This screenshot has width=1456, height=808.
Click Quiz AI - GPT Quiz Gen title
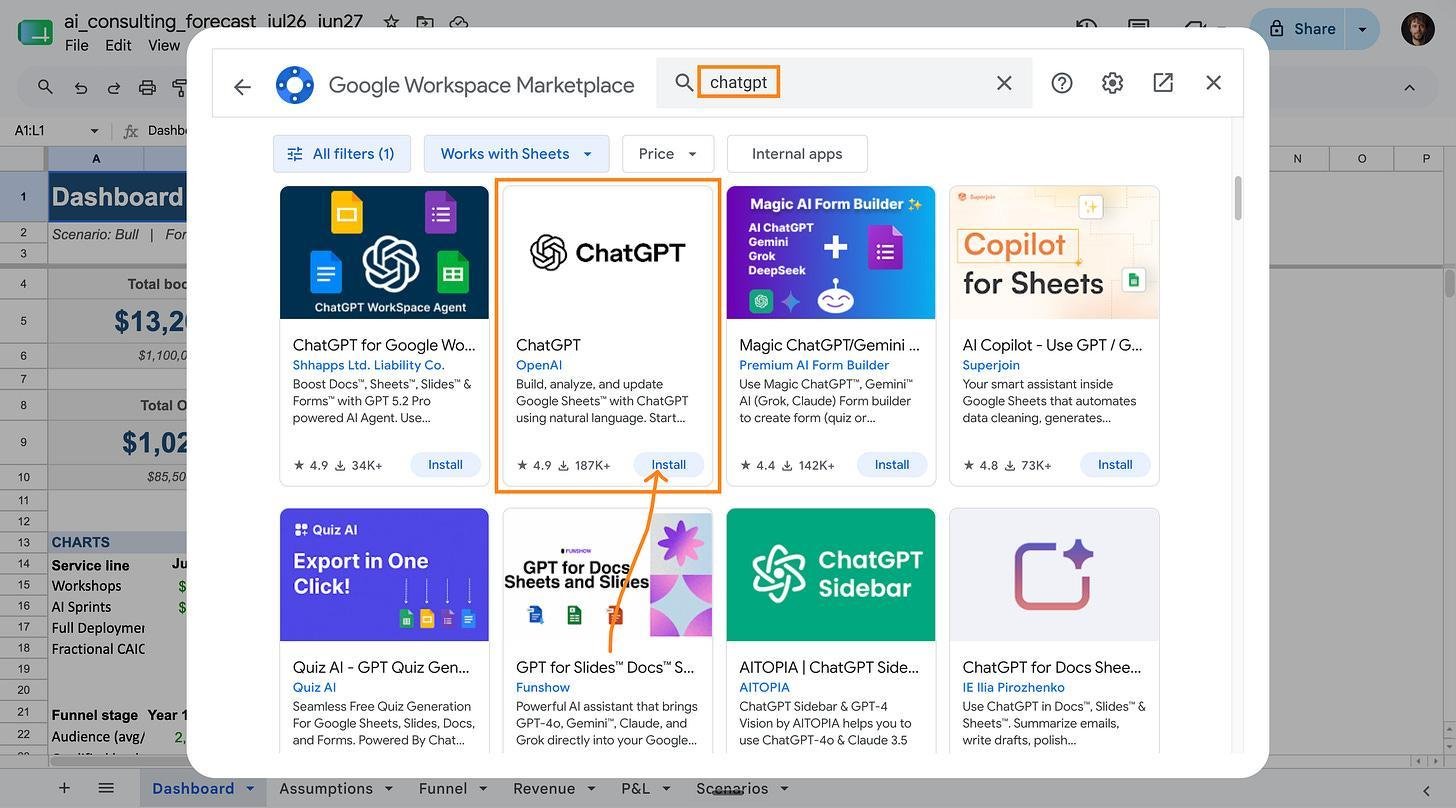point(383,667)
